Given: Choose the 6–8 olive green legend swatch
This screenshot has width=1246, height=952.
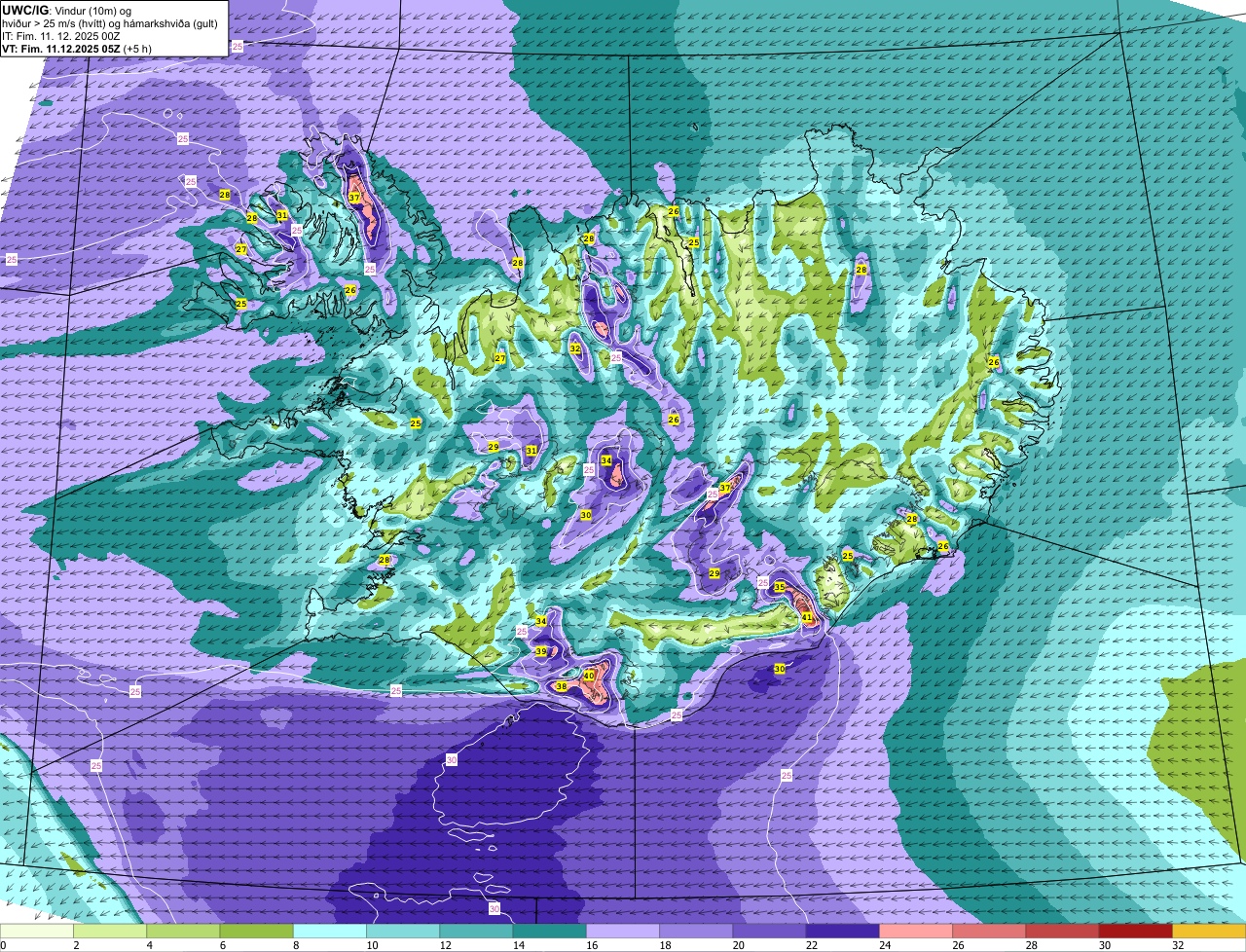Looking at the screenshot, I should [x=256, y=931].
